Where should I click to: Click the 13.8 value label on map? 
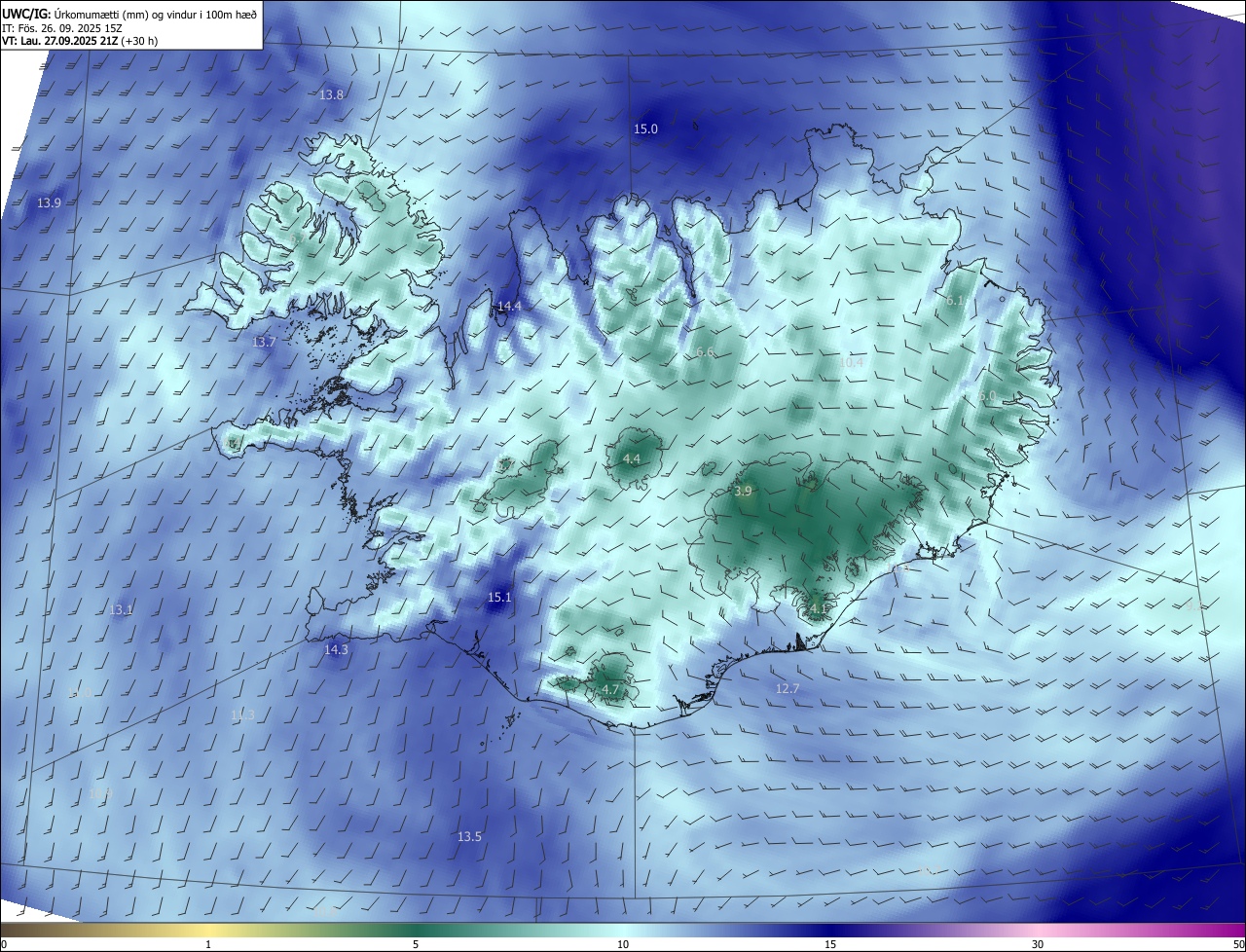(x=332, y=94)
